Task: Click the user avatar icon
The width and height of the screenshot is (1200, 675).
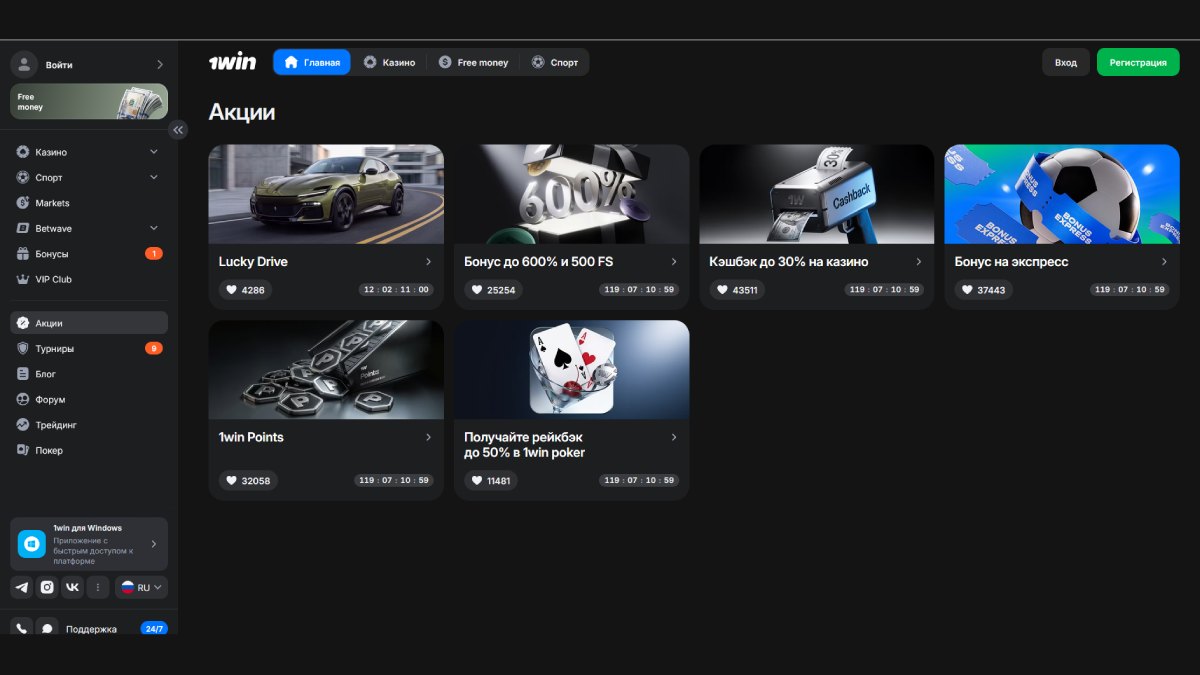Action: [24, 64]
